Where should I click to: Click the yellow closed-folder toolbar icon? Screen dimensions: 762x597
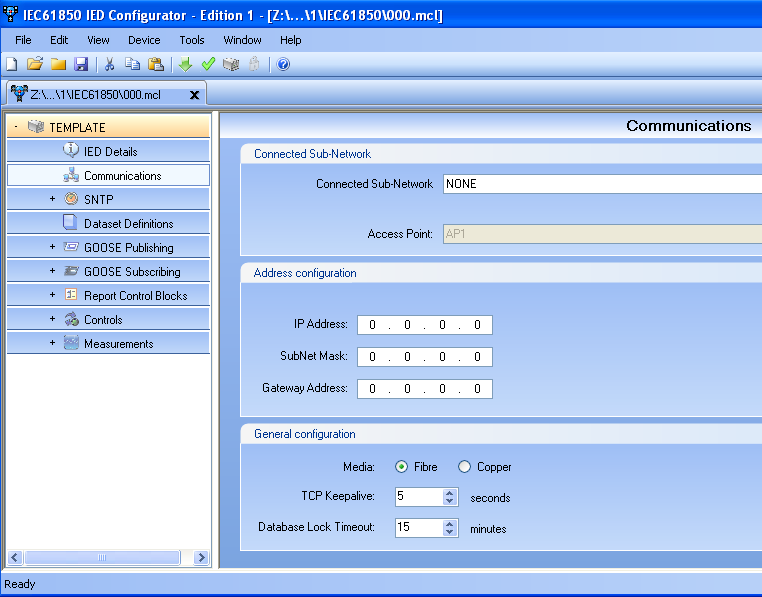click(58, 64)
